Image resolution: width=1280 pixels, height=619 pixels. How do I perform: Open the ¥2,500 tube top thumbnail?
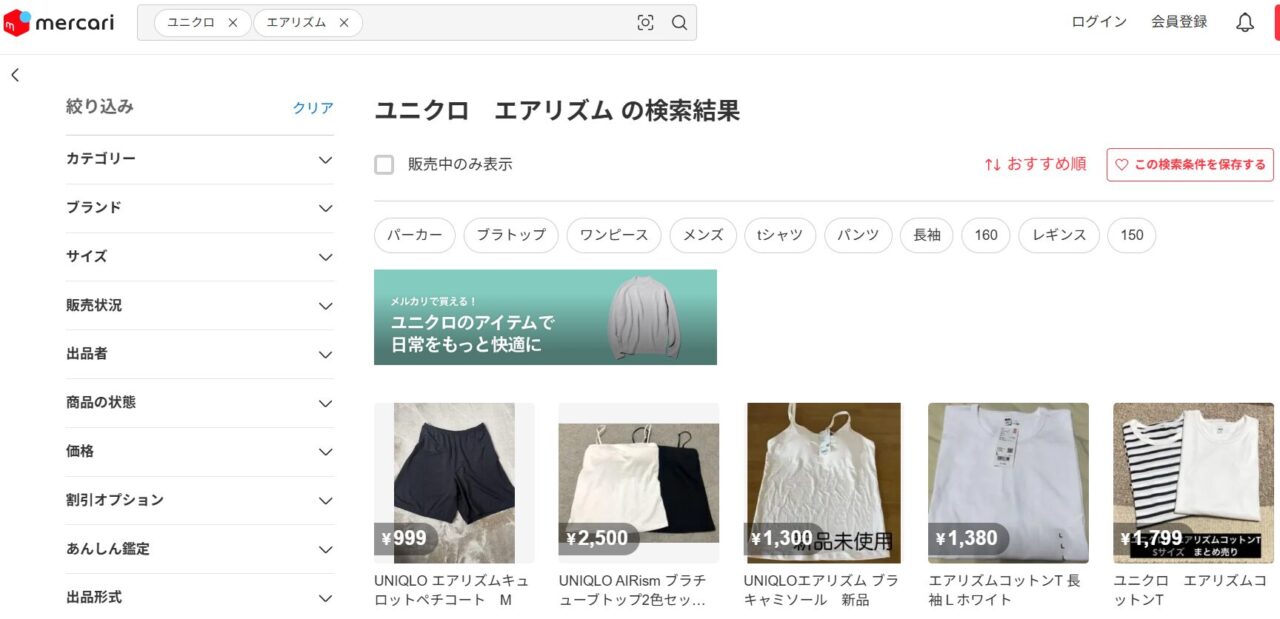639,483
